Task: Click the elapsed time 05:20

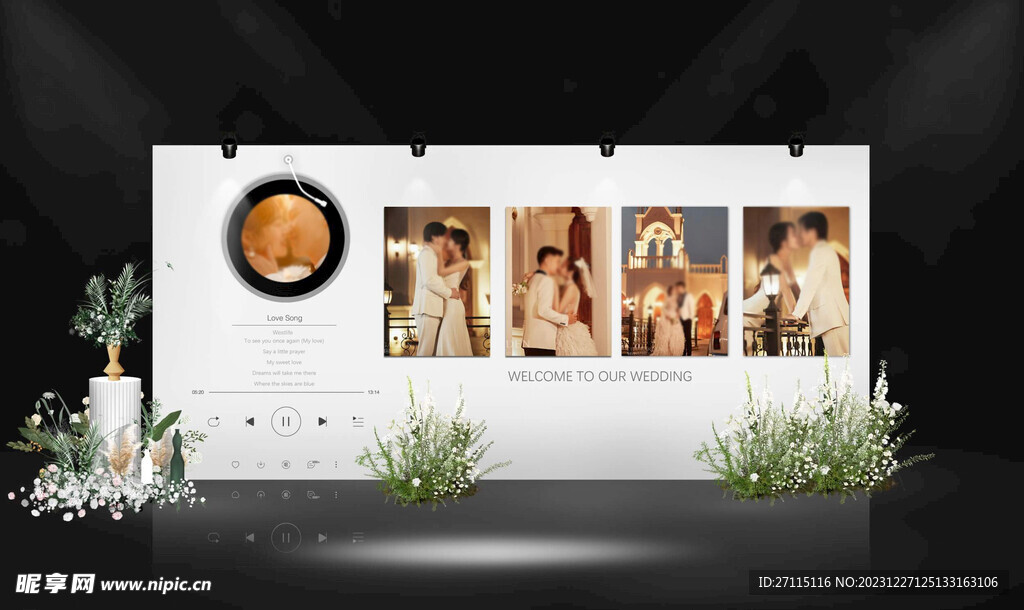Action: point(198,392)
